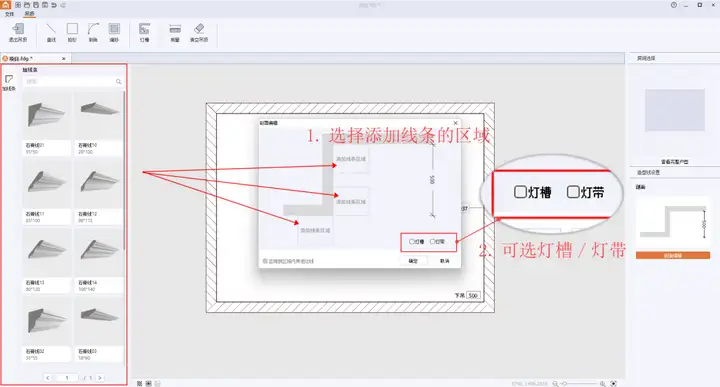720x387 pixels.
Task: Click the fit-to-view icon bottom right
Action: 613,383
